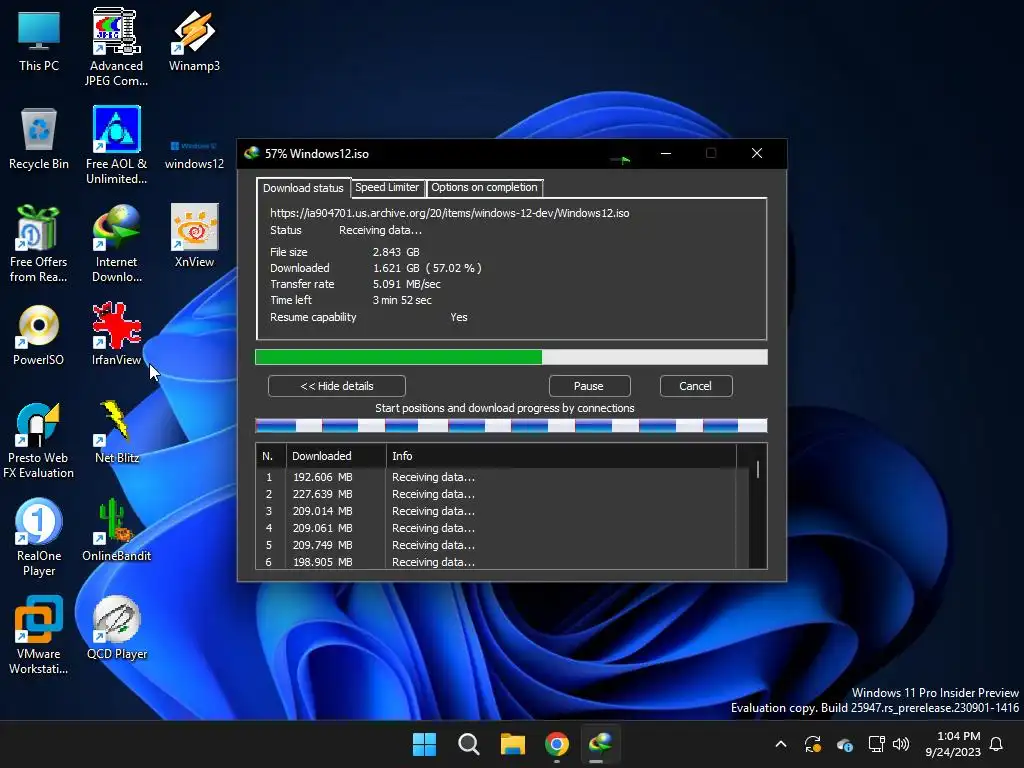Click the Downloaded column header

(x=336, y=456)
